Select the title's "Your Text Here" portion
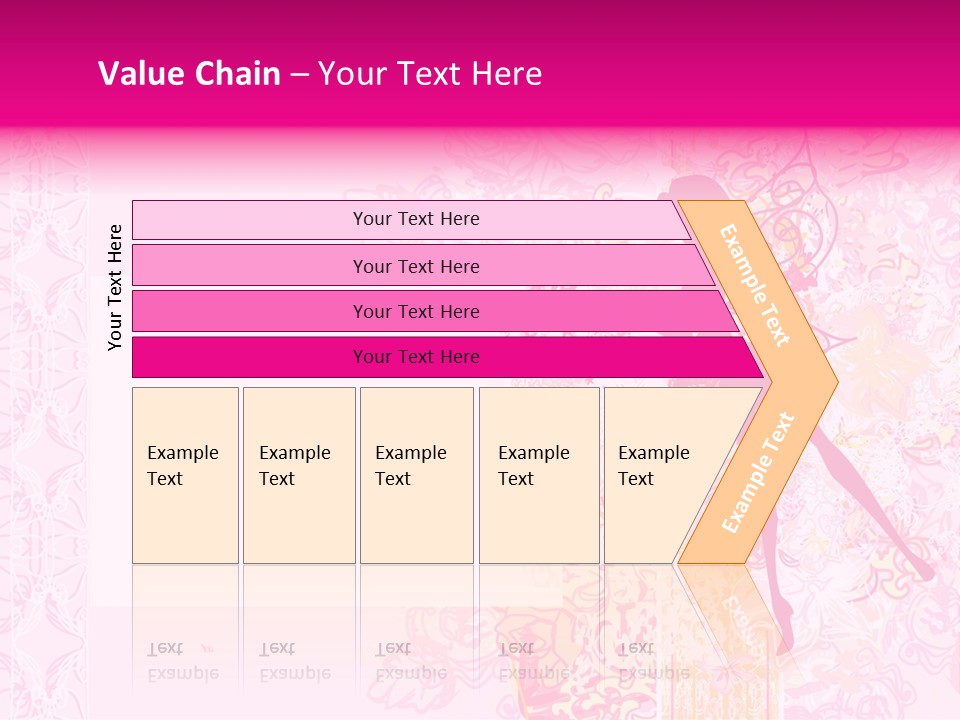This screenshot has width=960, height=720. (x=430, y=74)
